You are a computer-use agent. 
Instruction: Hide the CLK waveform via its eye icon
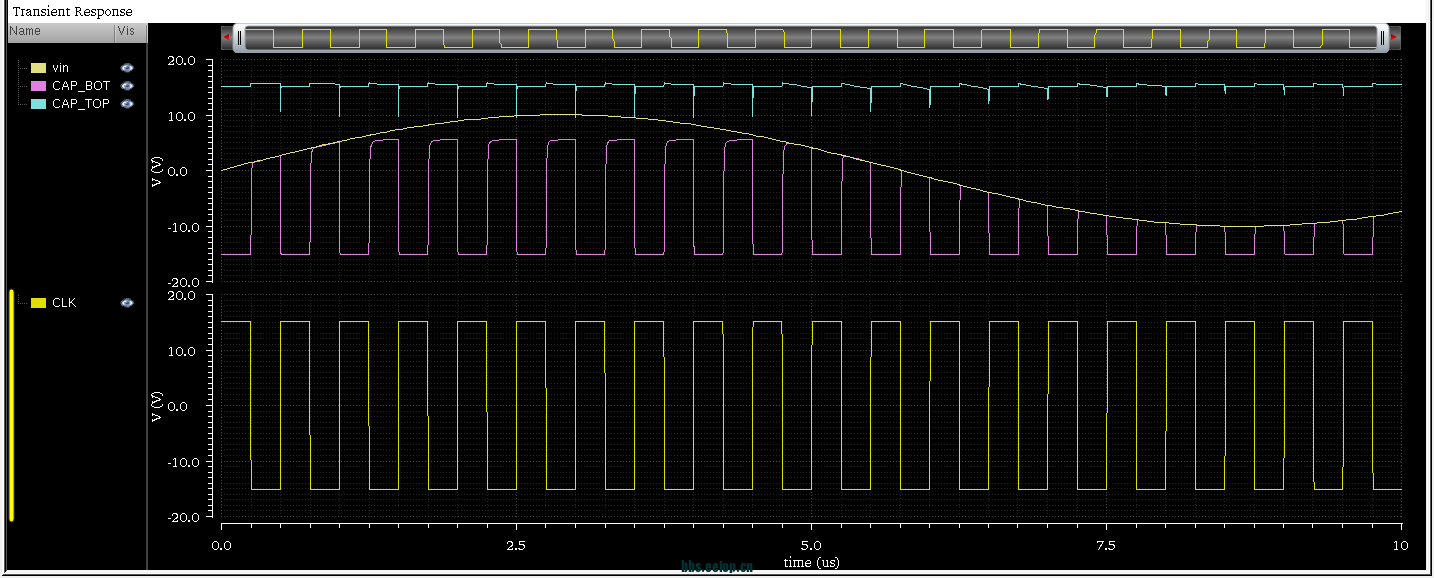pos(127,303)
